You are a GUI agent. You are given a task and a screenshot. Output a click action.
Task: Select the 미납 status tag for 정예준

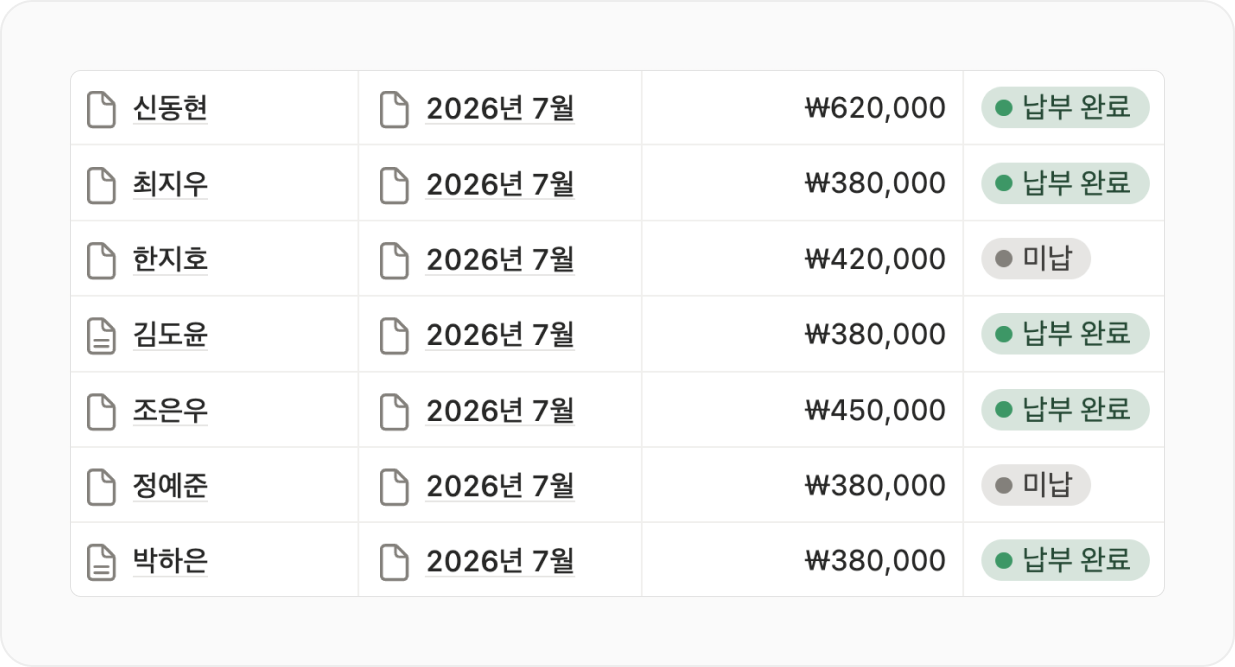coord(1035,486)
